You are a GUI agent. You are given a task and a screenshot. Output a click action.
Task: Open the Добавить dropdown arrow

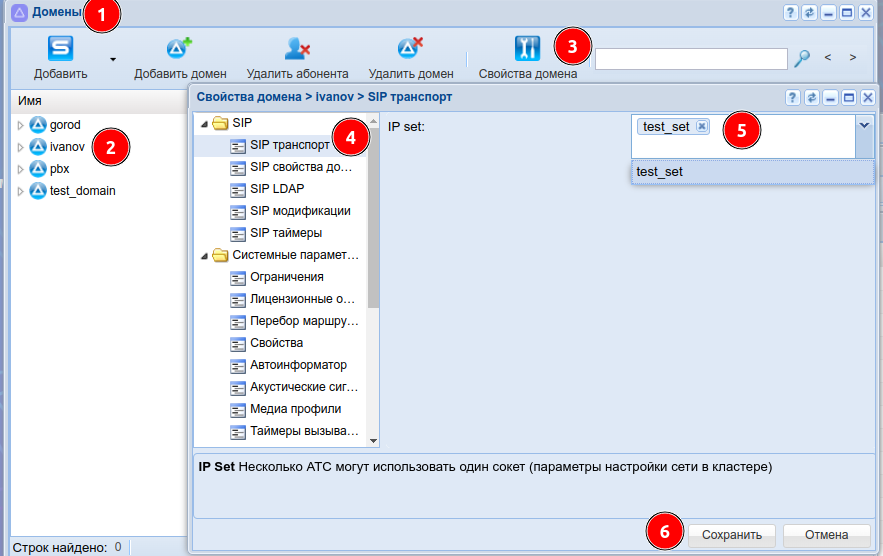coord(113,59)
